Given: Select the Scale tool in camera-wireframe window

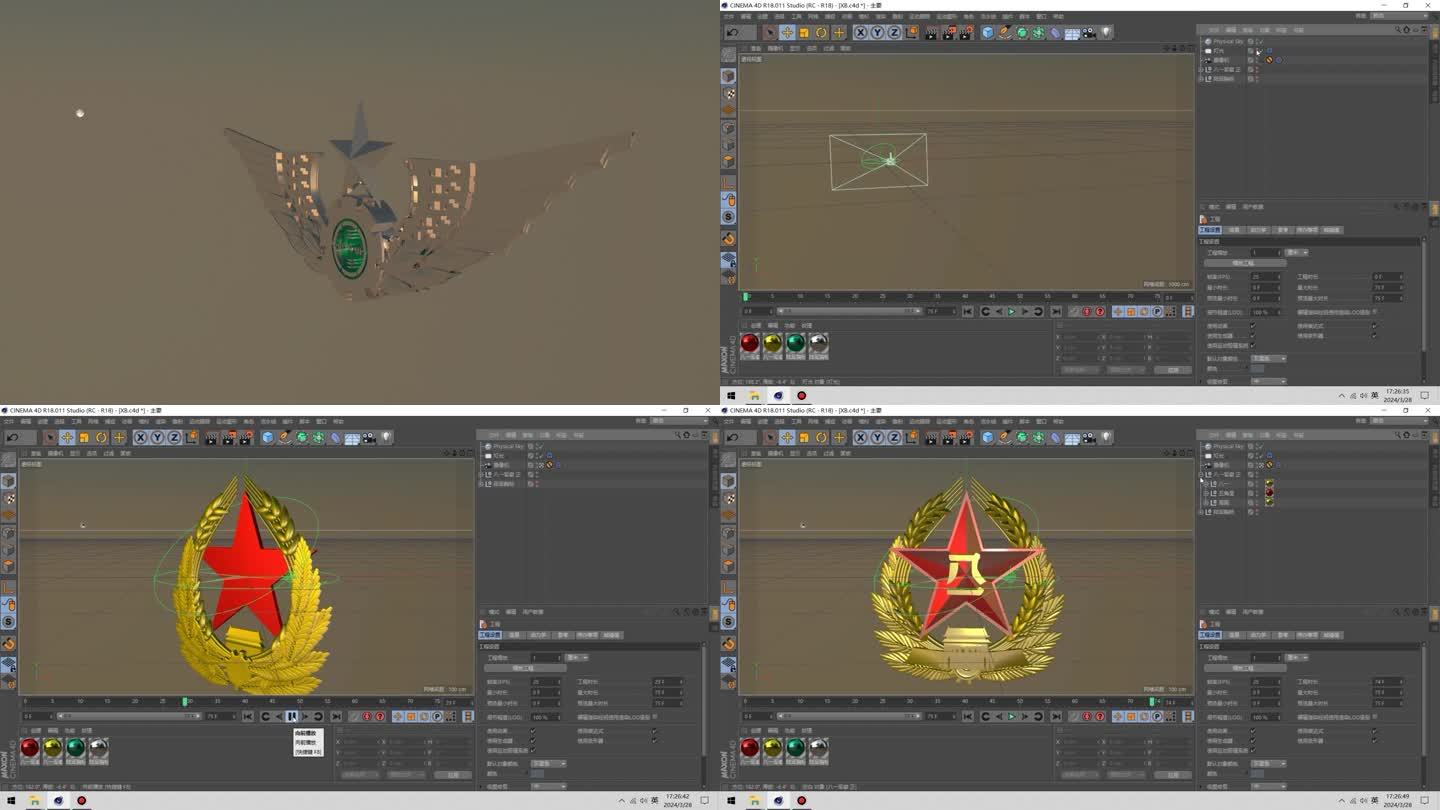Looking at the screenshot, I should [804, 33].
